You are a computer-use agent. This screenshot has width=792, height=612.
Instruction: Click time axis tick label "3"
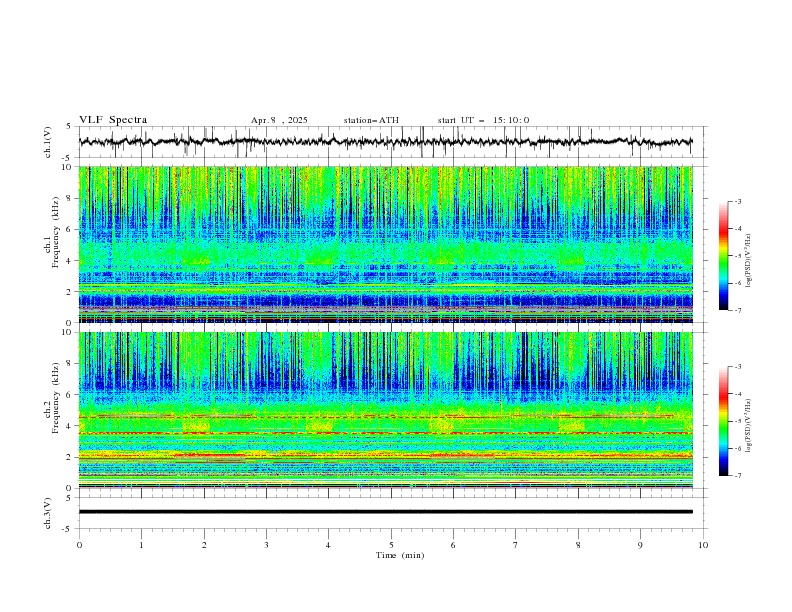(266, 545)
